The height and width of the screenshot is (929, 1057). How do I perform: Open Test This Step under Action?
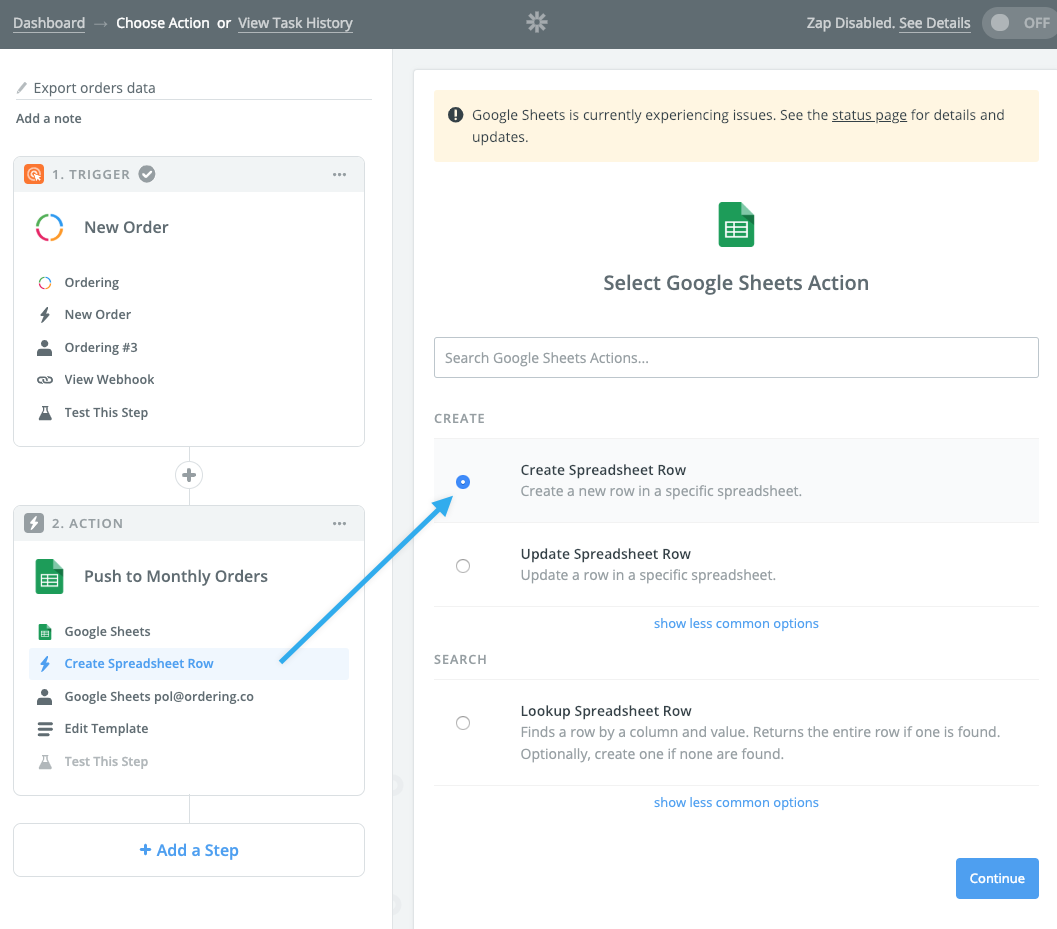pyautogui.click(x=107, y=762)
